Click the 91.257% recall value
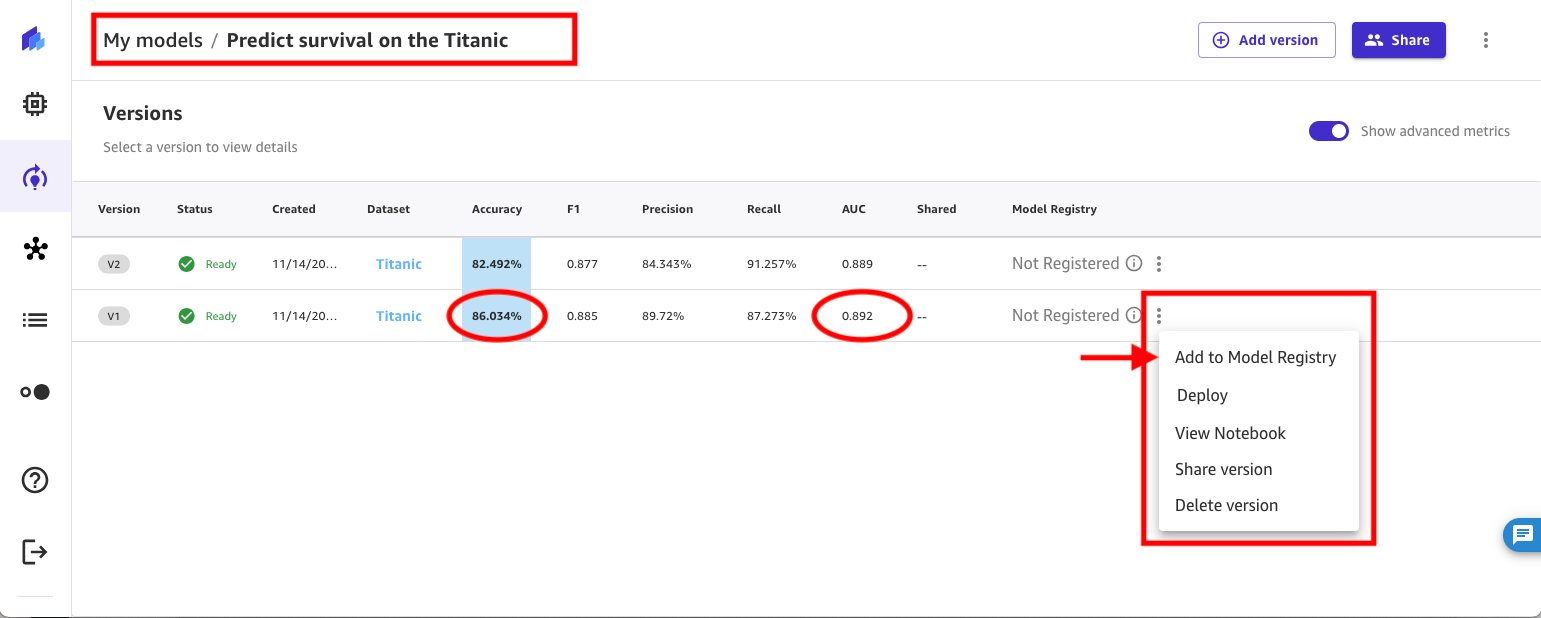 tap(772, 264)
